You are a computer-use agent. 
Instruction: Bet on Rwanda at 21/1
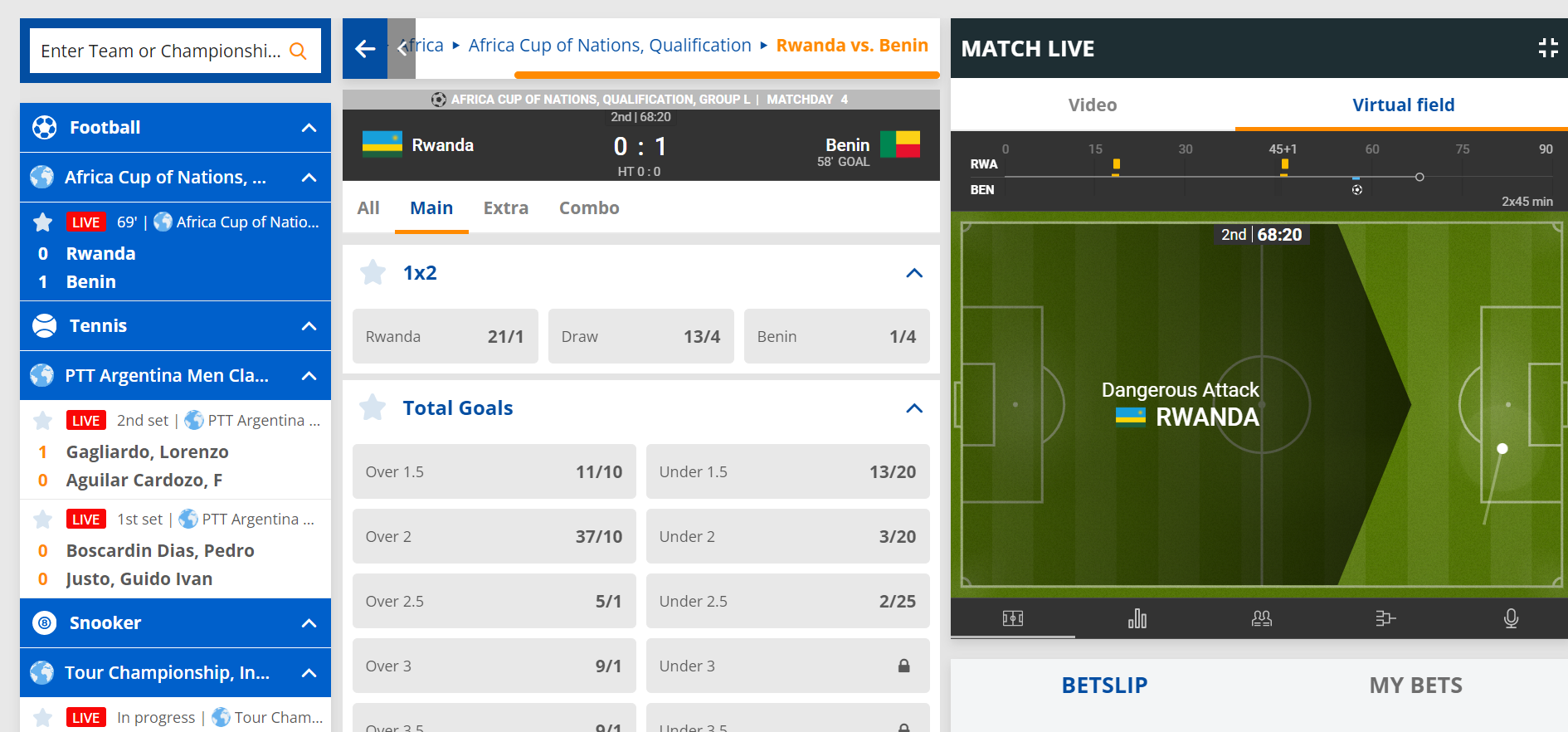pyautogui.click(x=446, y=336)
